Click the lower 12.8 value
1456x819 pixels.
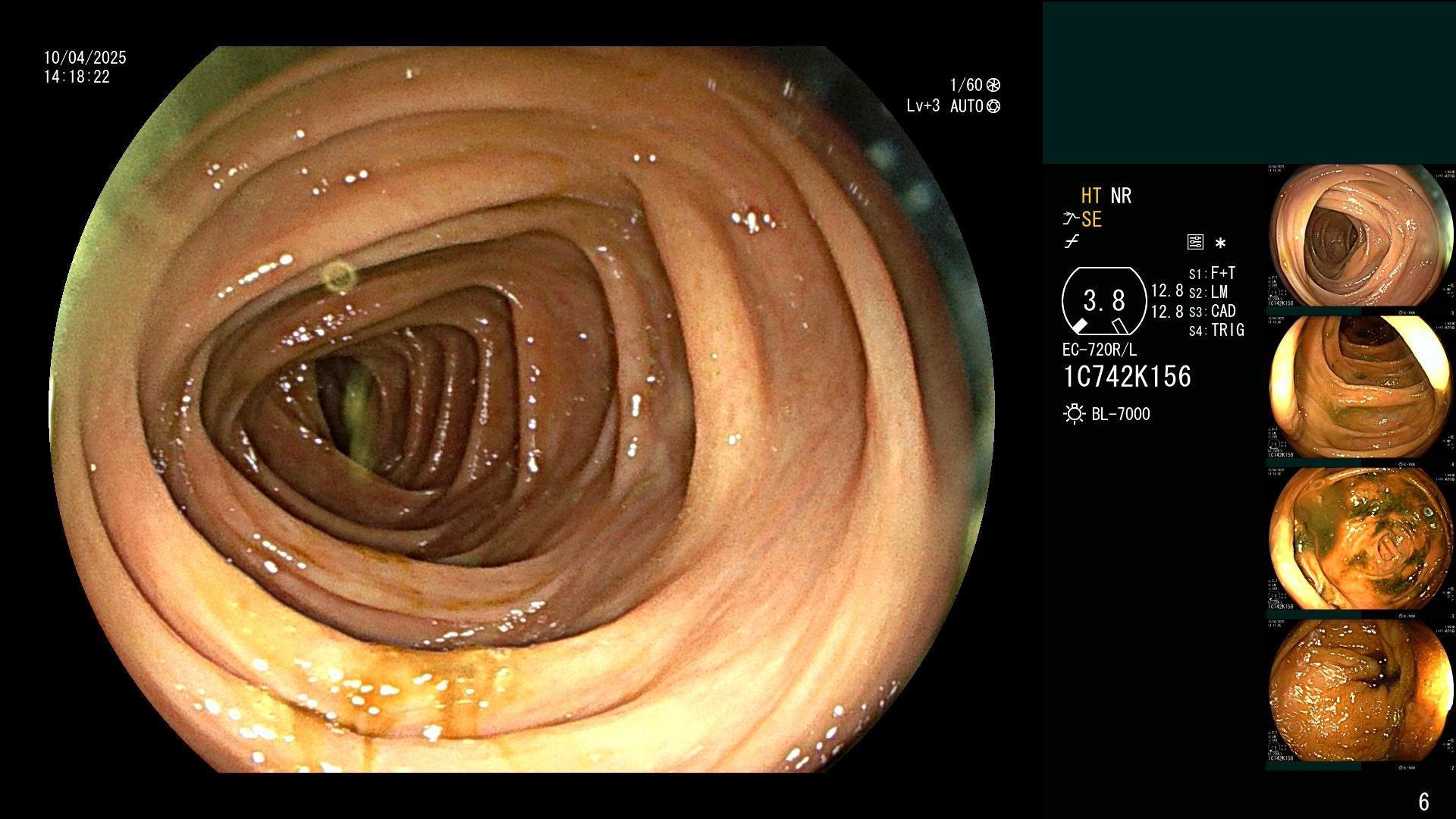pyautogui.click(x=1167, y=312)
